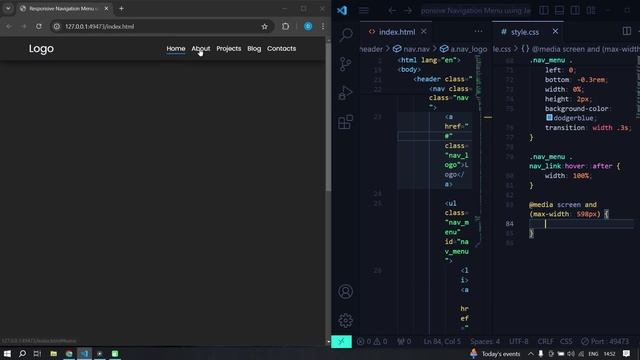Select the CSS language mode in status bar
Screen dimensions: 640x360
coord(566,341)
